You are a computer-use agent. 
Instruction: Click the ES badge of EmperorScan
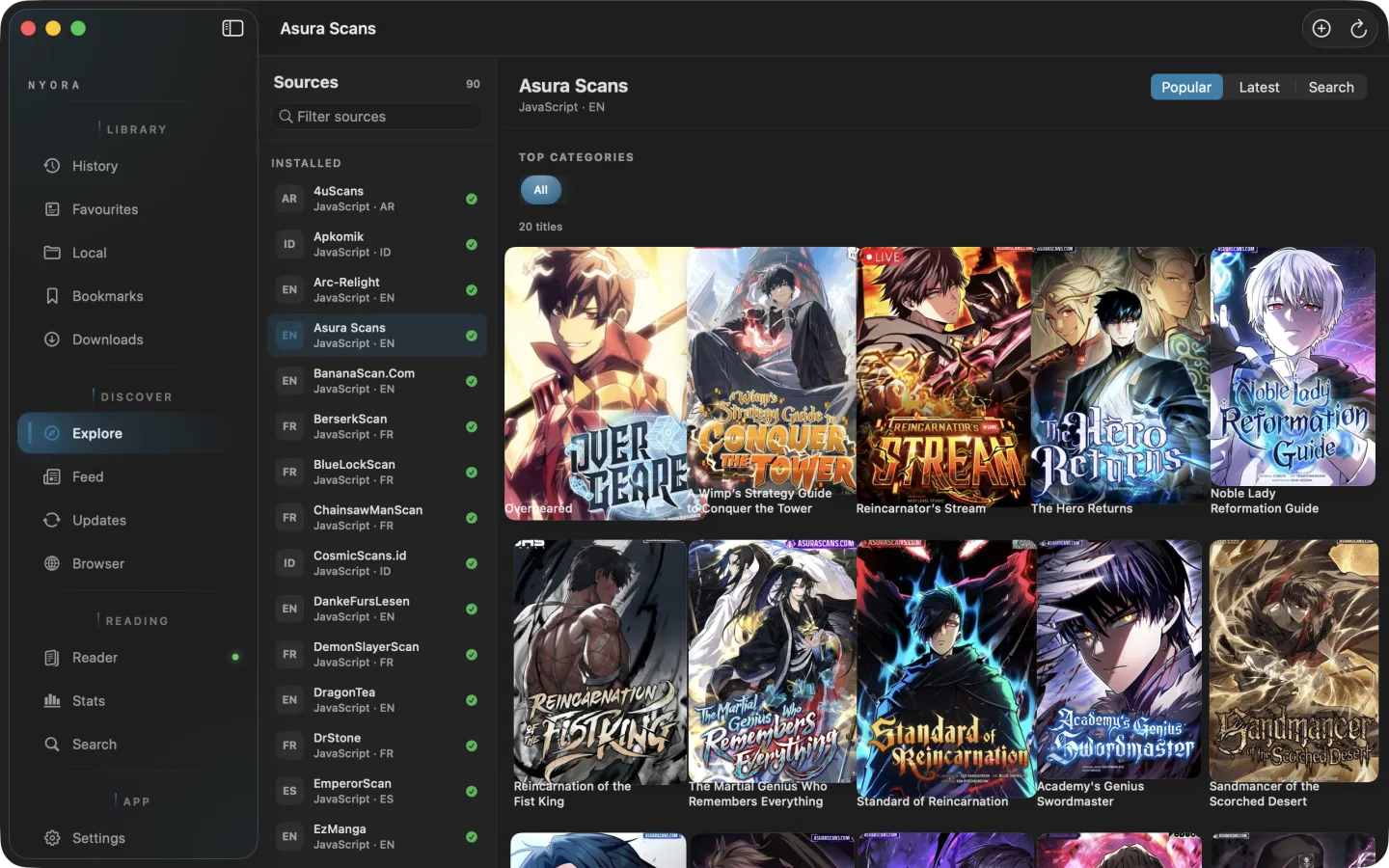tap(289, 791)
